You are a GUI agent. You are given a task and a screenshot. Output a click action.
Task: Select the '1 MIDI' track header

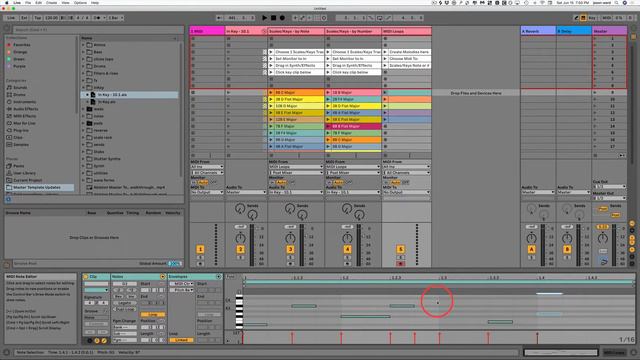tap(207, 31)
